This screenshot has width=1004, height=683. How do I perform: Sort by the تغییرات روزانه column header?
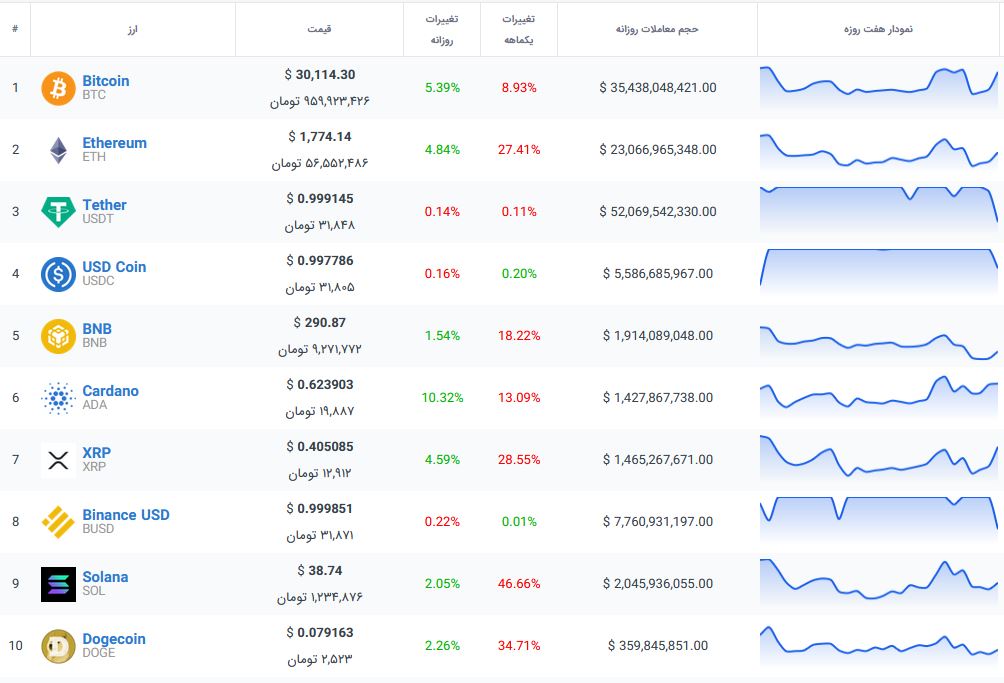click(x=442, y=29)
